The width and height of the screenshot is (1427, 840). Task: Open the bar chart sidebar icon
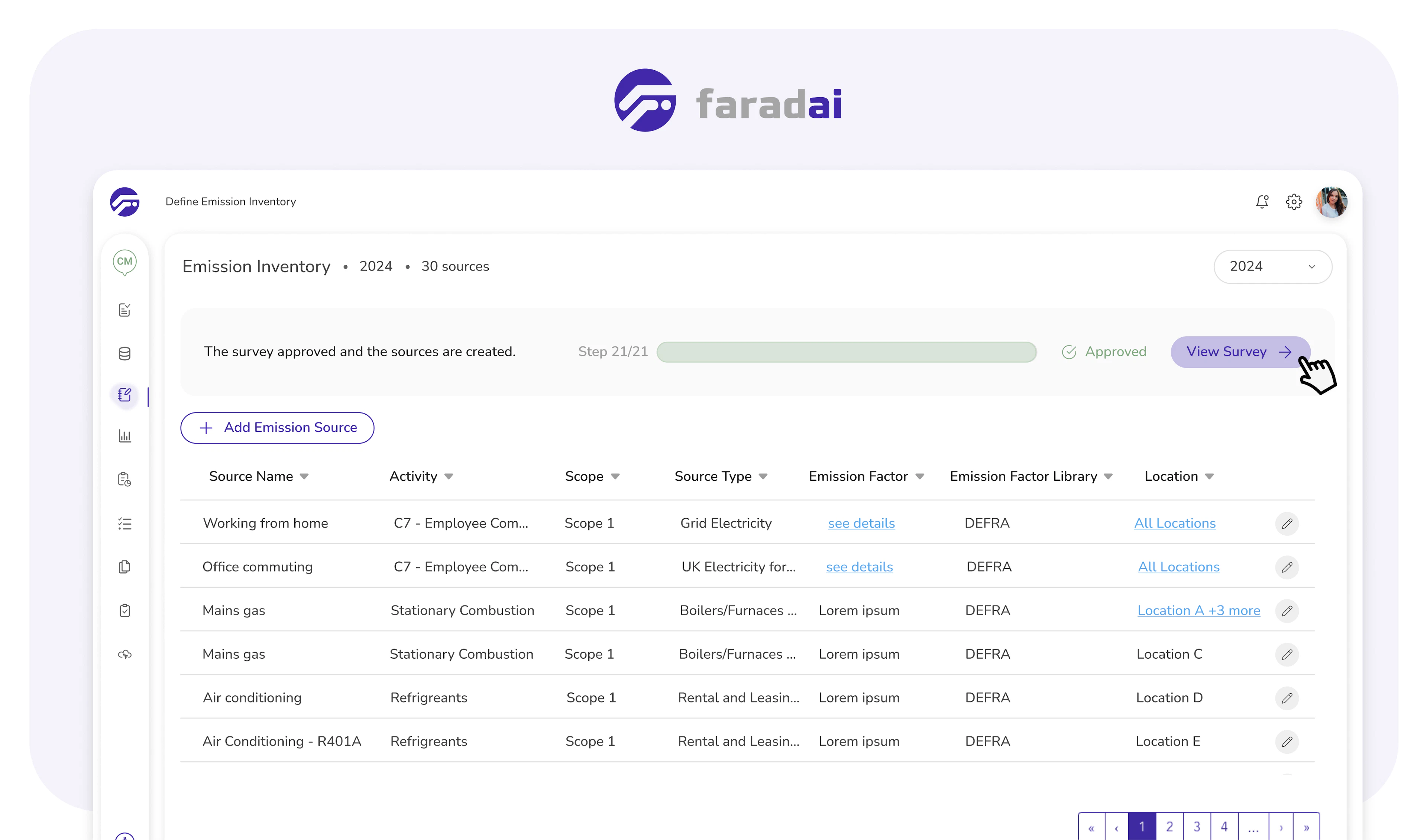(x=124, y=436)
